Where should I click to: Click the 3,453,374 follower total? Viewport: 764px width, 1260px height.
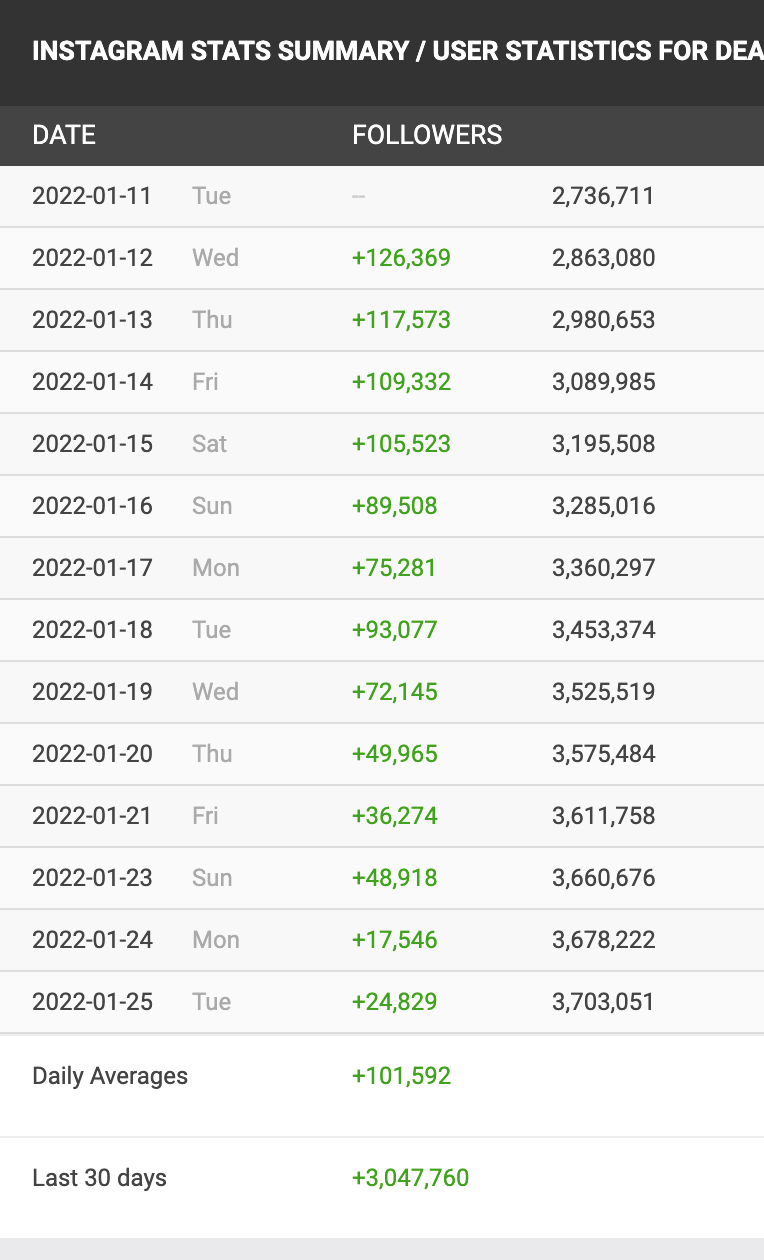click(603, 630)
